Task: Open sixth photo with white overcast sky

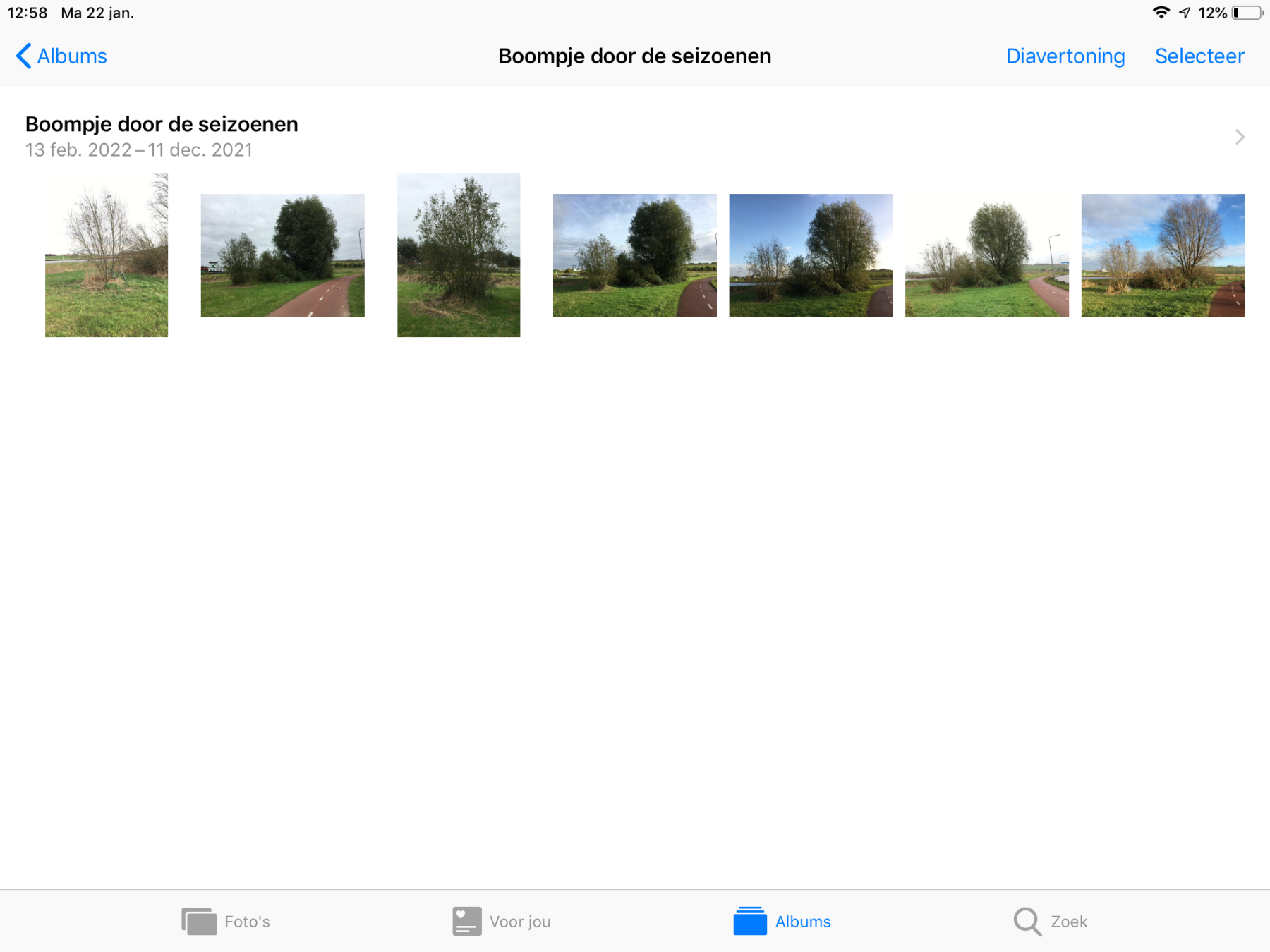Action: tap(986, 255)
